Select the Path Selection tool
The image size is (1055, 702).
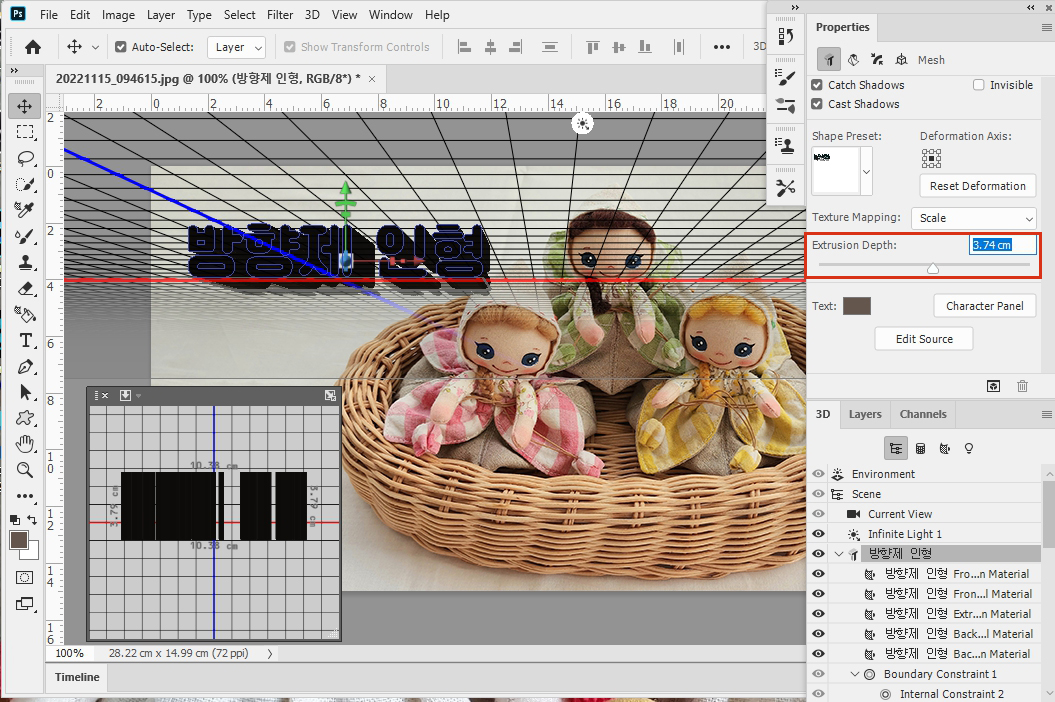(25, 392)
